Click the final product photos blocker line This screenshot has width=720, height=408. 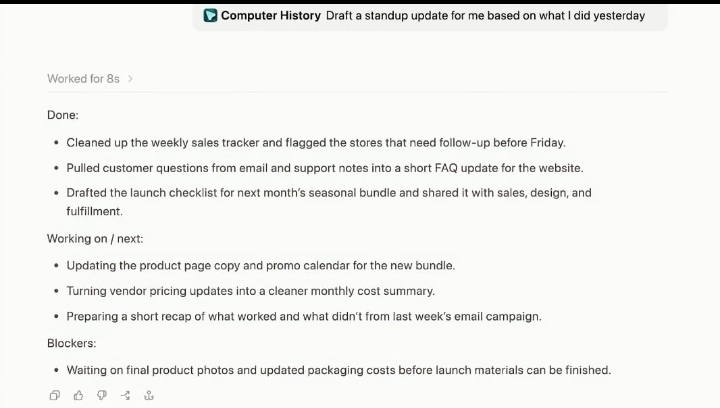point(339,370)
